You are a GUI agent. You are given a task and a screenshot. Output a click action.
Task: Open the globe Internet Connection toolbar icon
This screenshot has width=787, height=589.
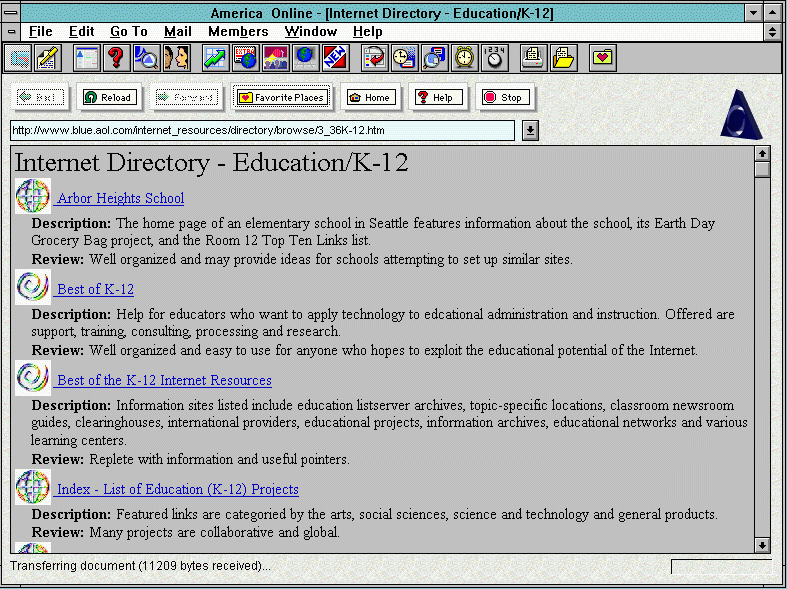(x=306, y=58)
